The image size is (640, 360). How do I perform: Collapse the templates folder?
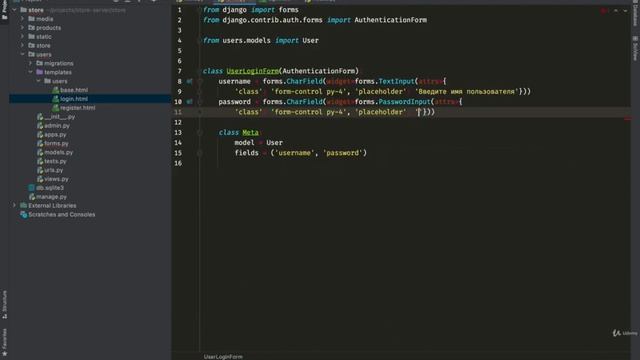pyautogui.click(x=31, y=72)
